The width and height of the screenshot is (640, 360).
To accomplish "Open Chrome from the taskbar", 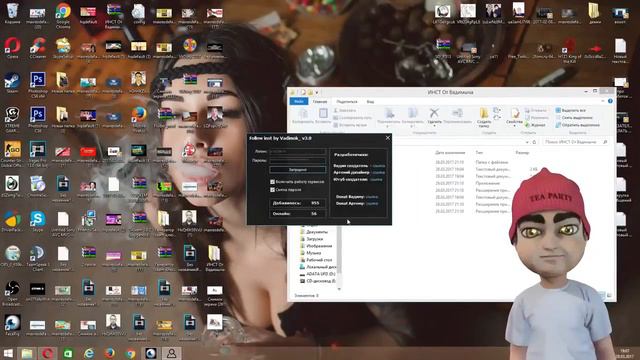I will pyautogui.click(x=130, y=353).
